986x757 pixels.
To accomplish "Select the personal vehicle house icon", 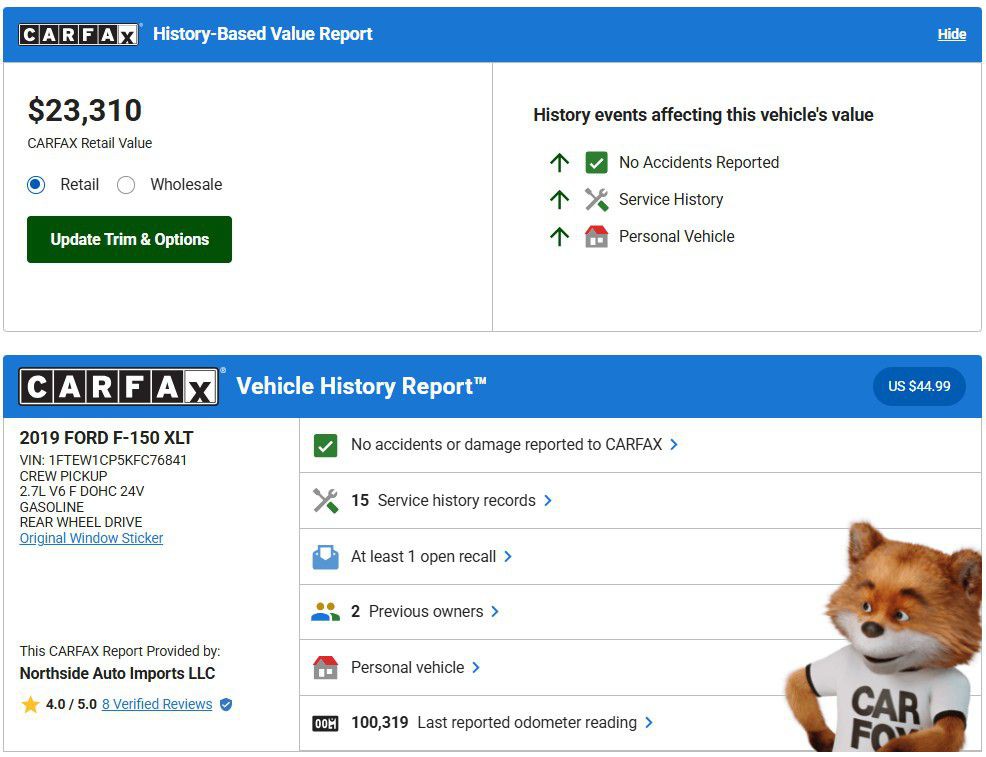I will click(x=325, y=667).
